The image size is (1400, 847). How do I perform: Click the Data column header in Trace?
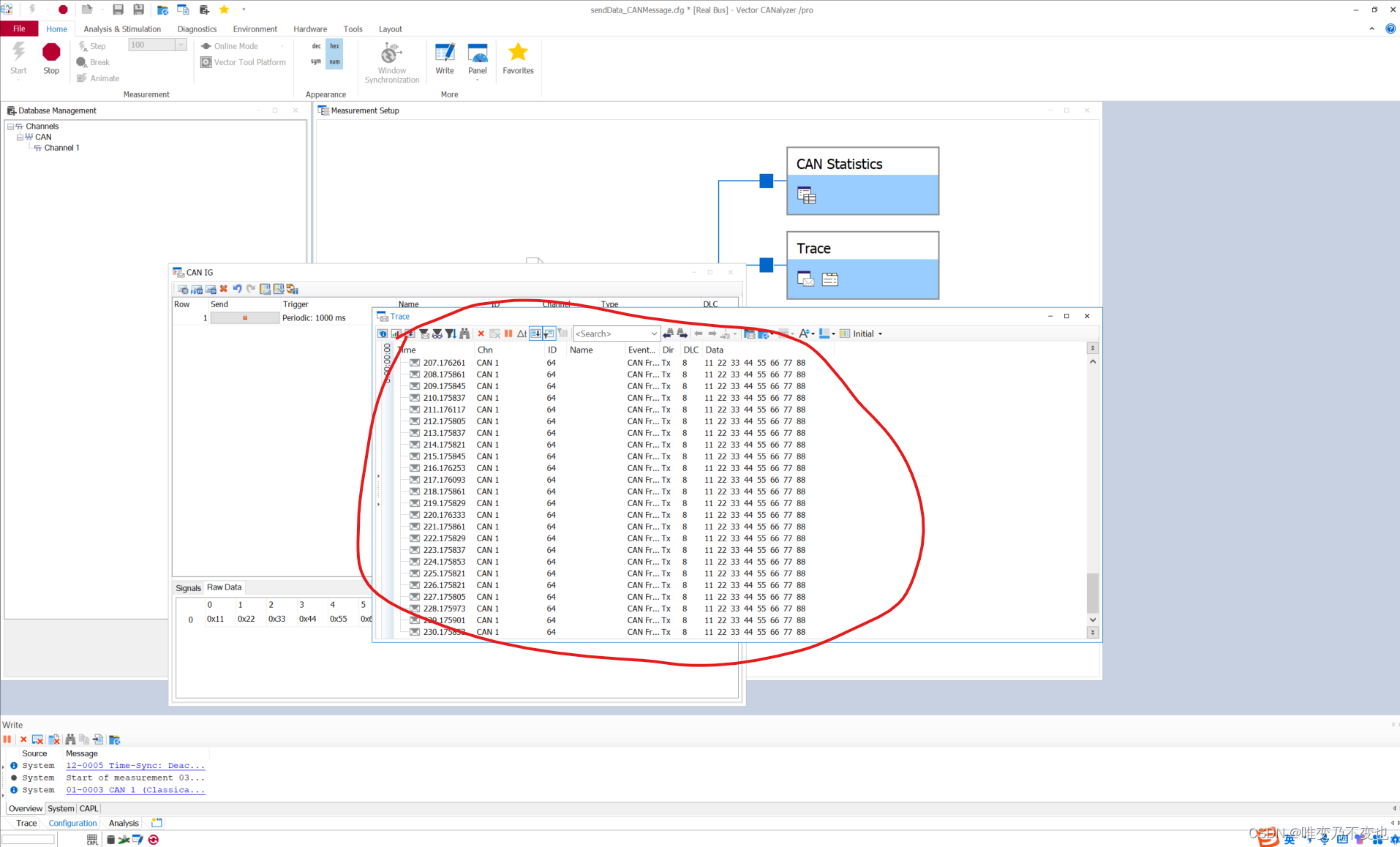pyautogui.click(x=714, y=350)
